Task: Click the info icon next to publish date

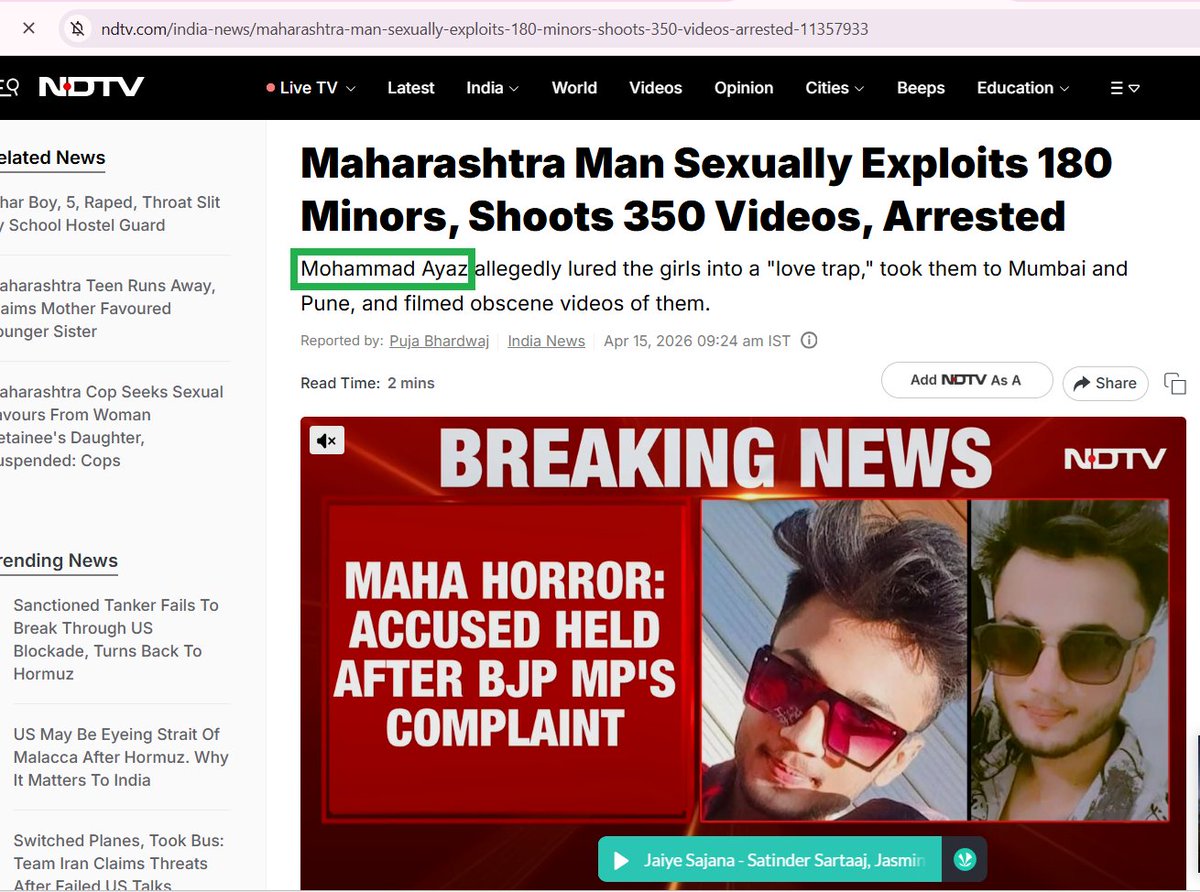Action: coord(810,340)
